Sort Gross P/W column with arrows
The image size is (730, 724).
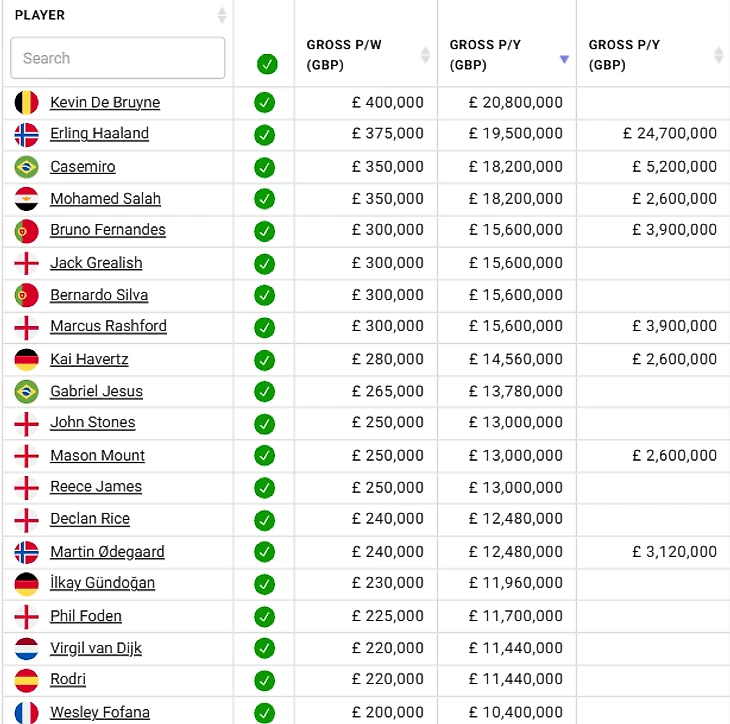pos(425,54)
